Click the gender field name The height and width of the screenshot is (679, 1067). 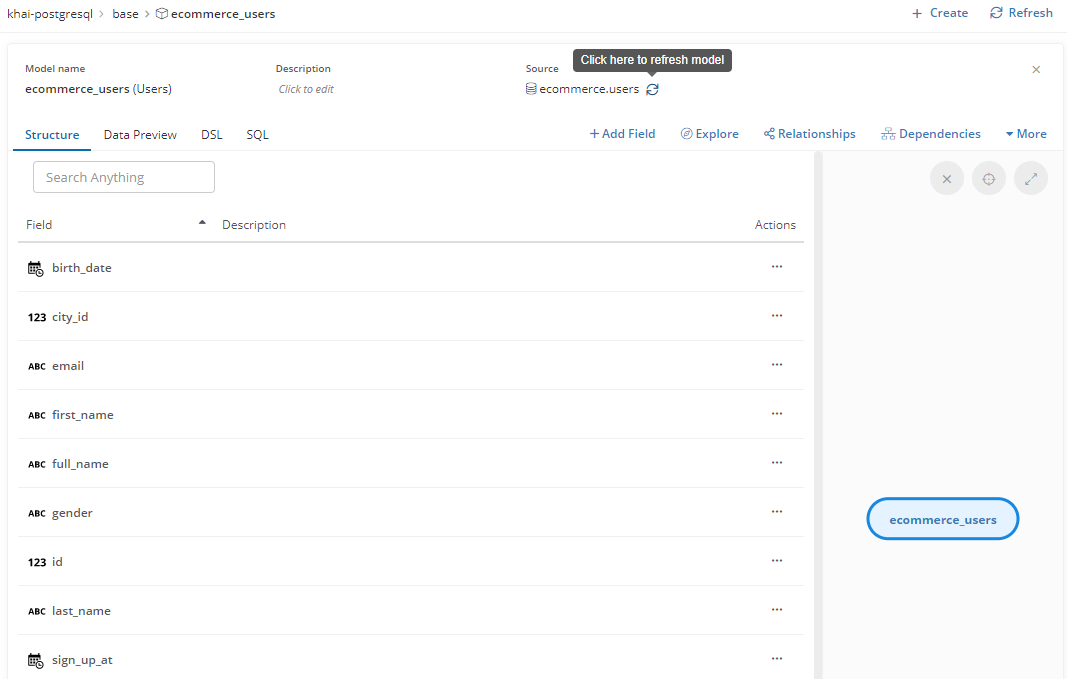pos(72,513)
